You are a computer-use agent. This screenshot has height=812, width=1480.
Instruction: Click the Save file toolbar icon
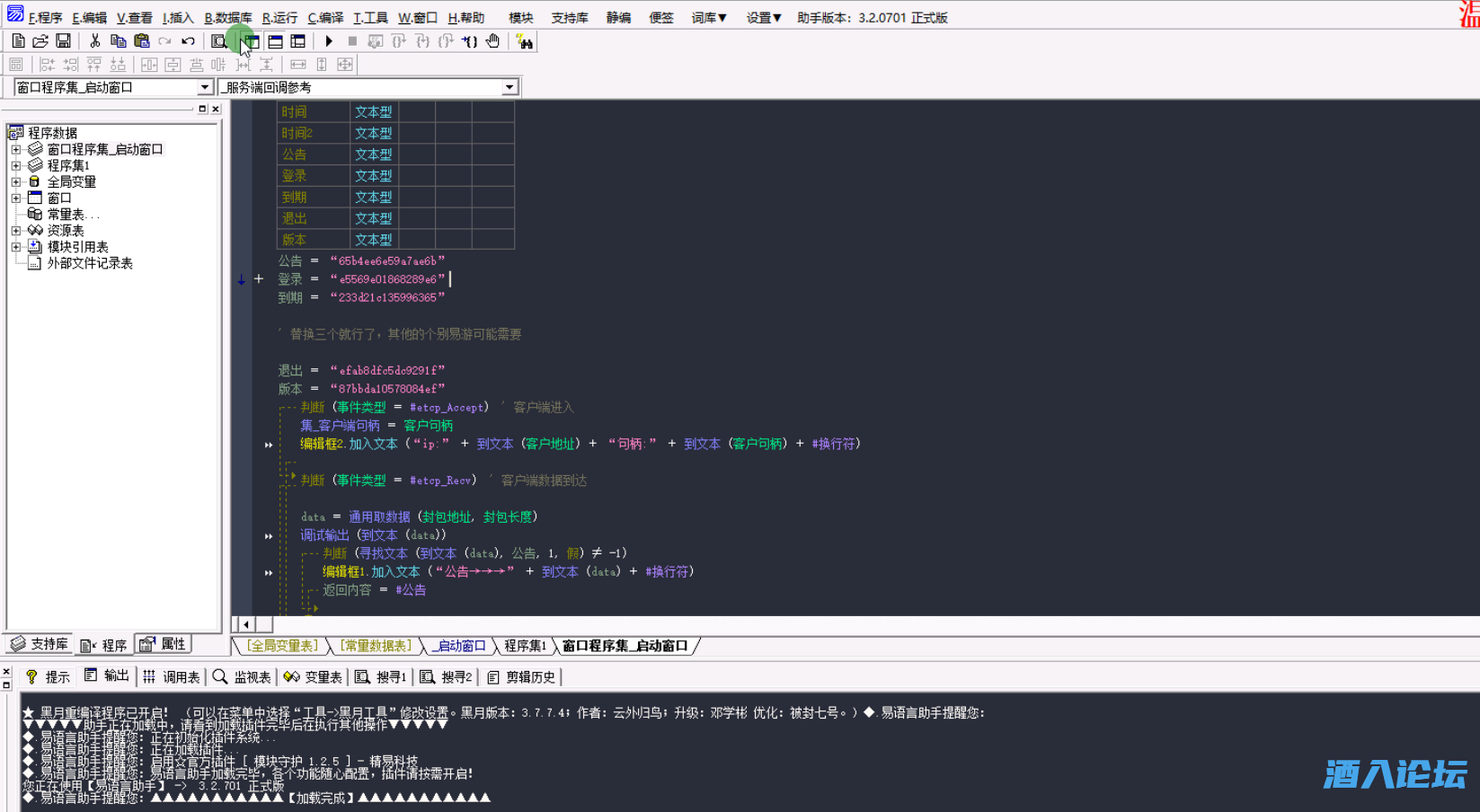pos(63,41)
